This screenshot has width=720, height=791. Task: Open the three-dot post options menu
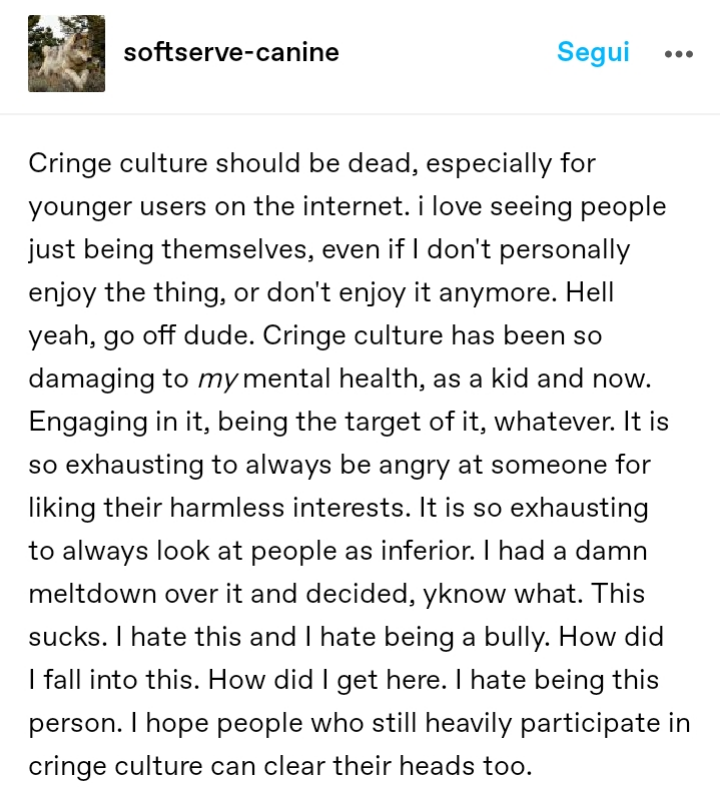(679, 53)
